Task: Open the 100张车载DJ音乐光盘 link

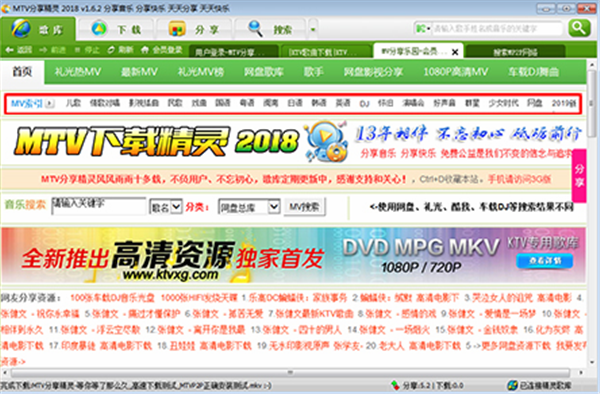Action: [x=112, y=298]
